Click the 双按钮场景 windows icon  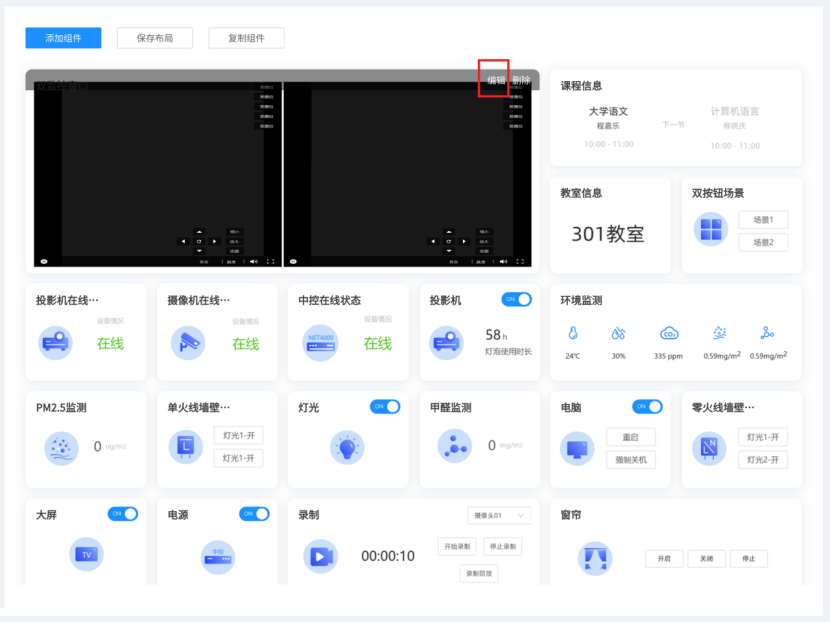point(711,230)
